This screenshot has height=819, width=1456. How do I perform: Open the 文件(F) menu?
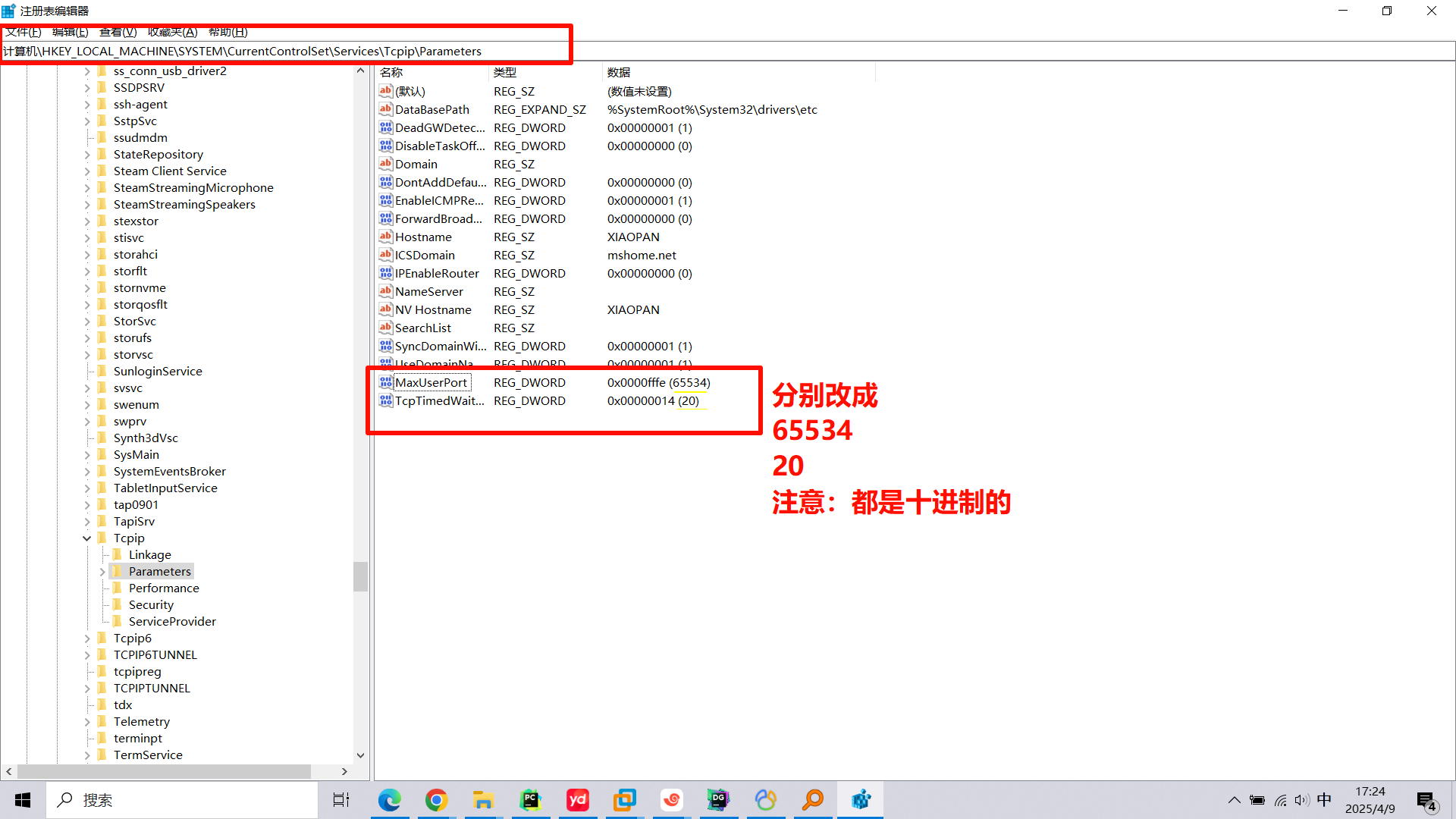[x=23, y=32]
